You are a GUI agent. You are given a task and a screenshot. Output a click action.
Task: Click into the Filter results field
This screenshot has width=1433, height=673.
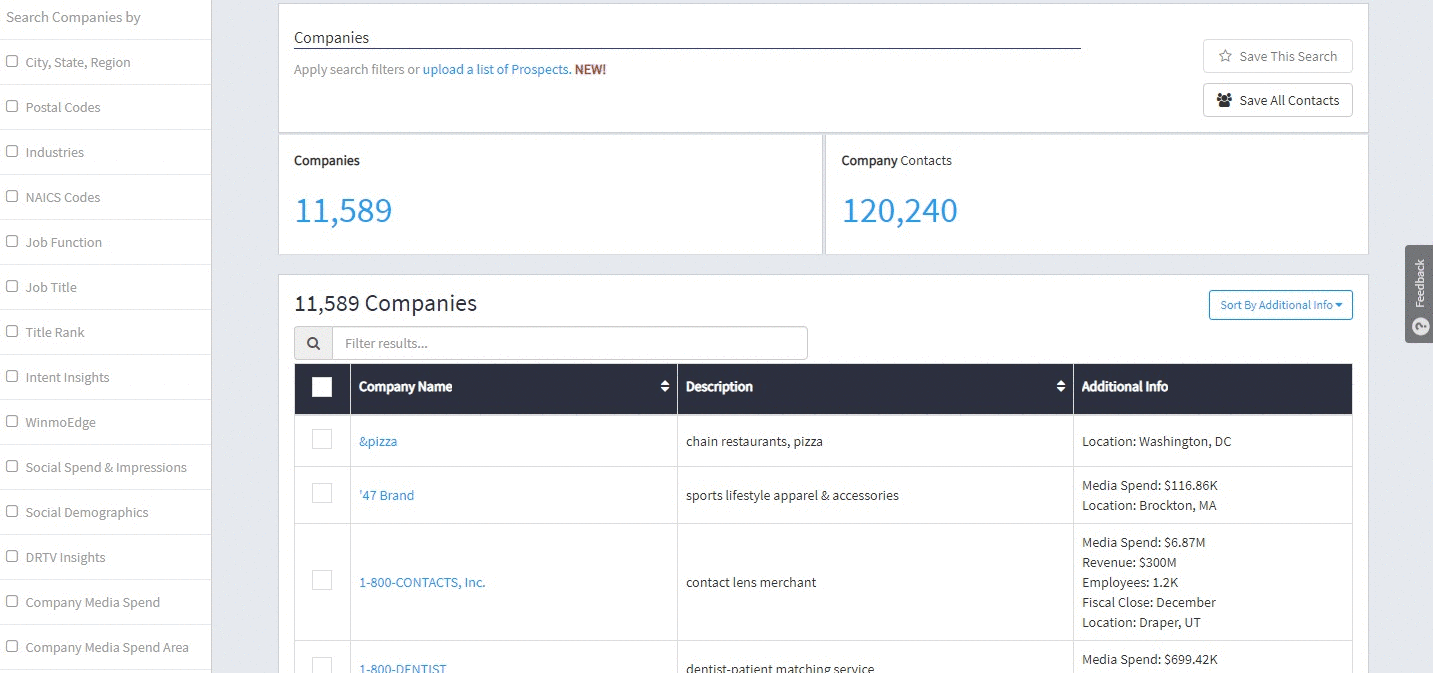tap(570, 343)
